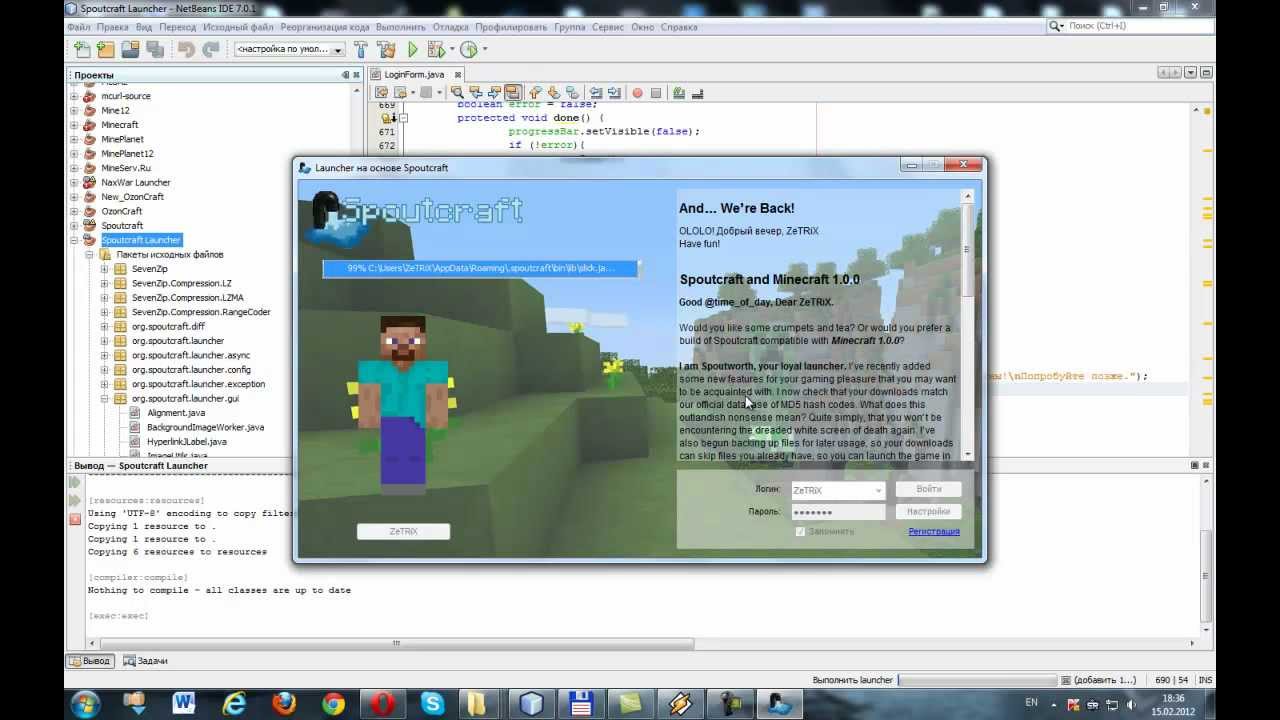
Task: Expand the SevenZip package node
Action: (x=104, y=269)
